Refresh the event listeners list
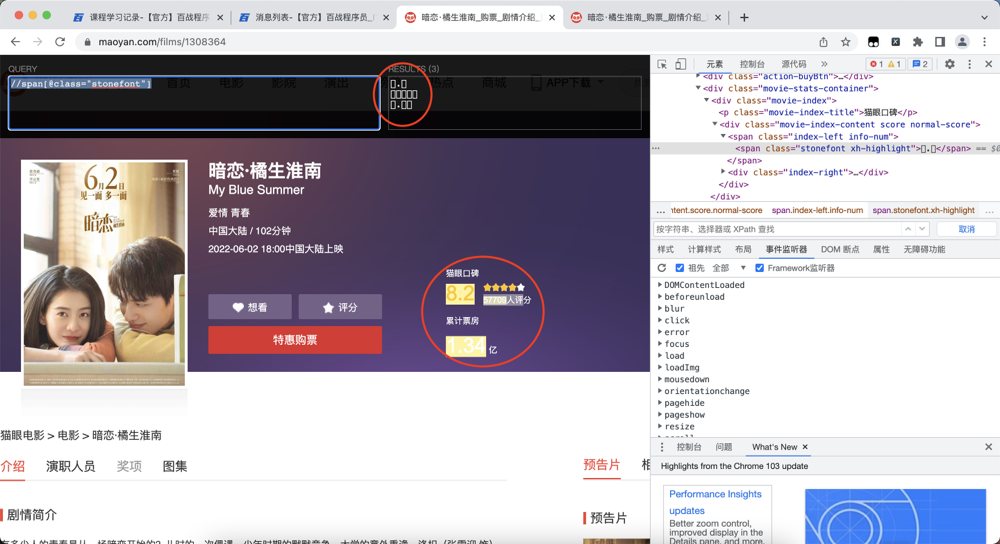The image size is (1000, 544). tap(661, 268)
